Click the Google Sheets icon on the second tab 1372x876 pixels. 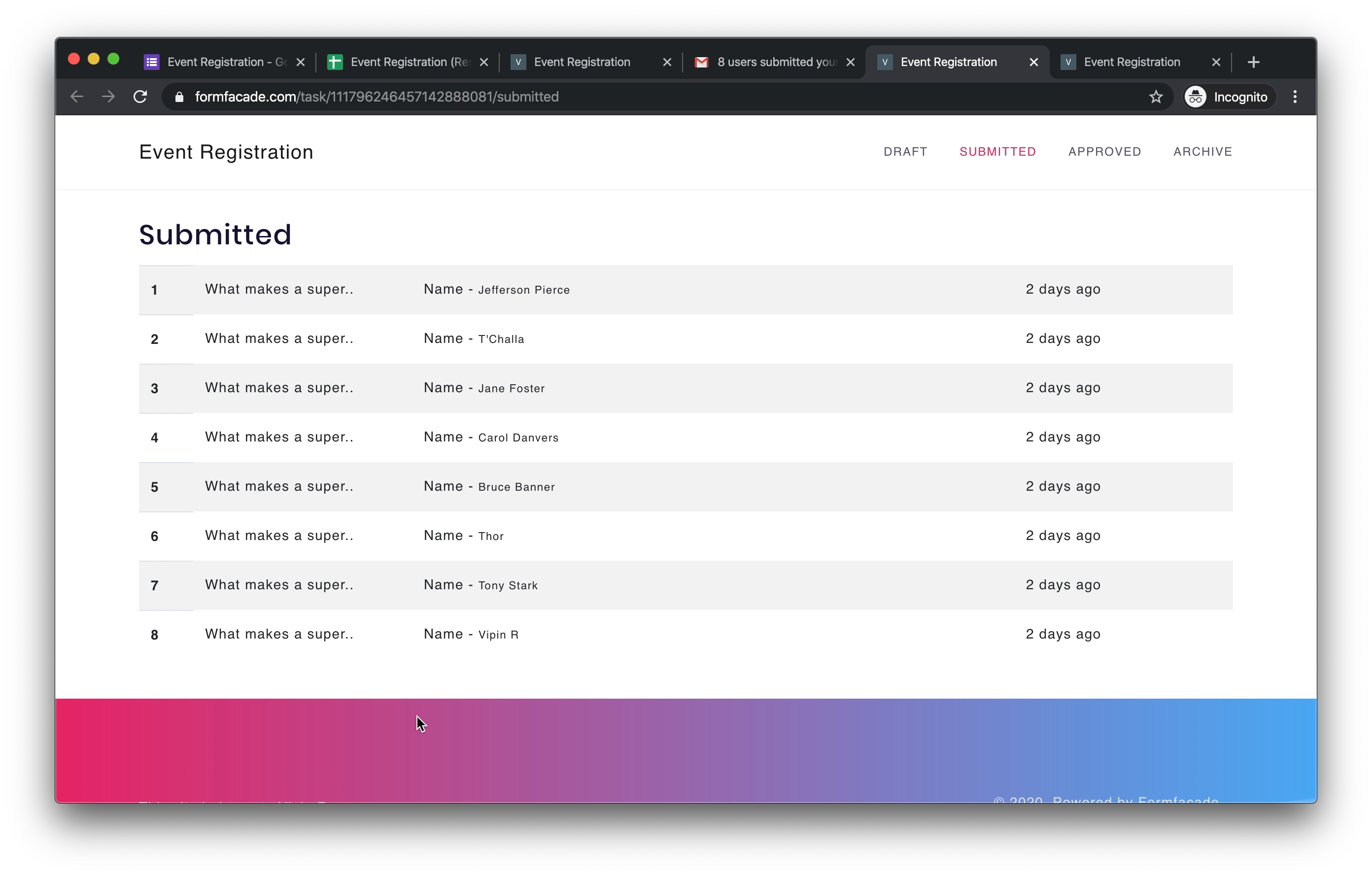pyautogui.click(x=335, y=62)
